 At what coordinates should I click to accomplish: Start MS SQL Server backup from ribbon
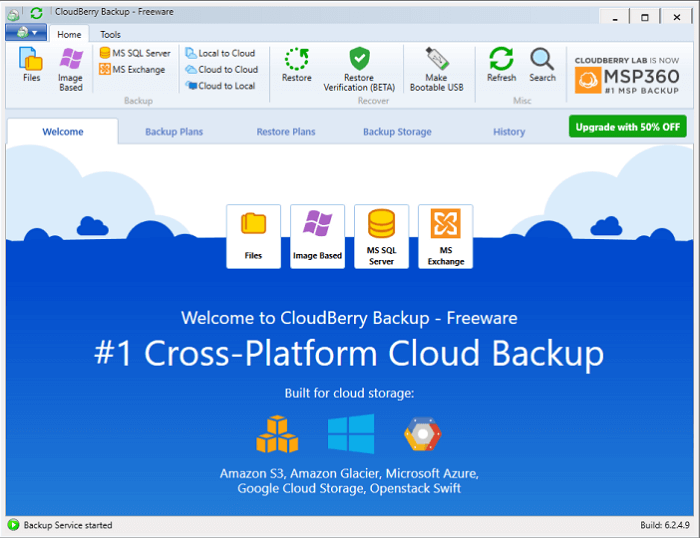[135, 53]
